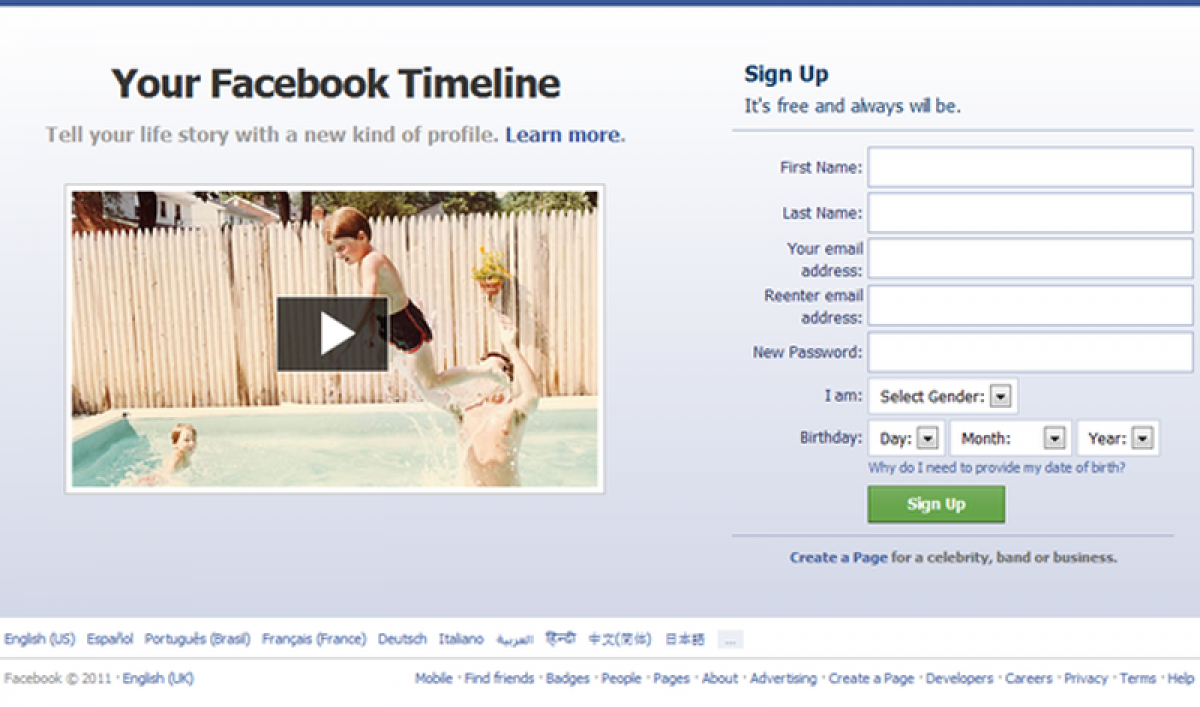This screenshot has height=707, width=1200.
Task: Open the Create a Page footer link
Action: tap(871, 678)
